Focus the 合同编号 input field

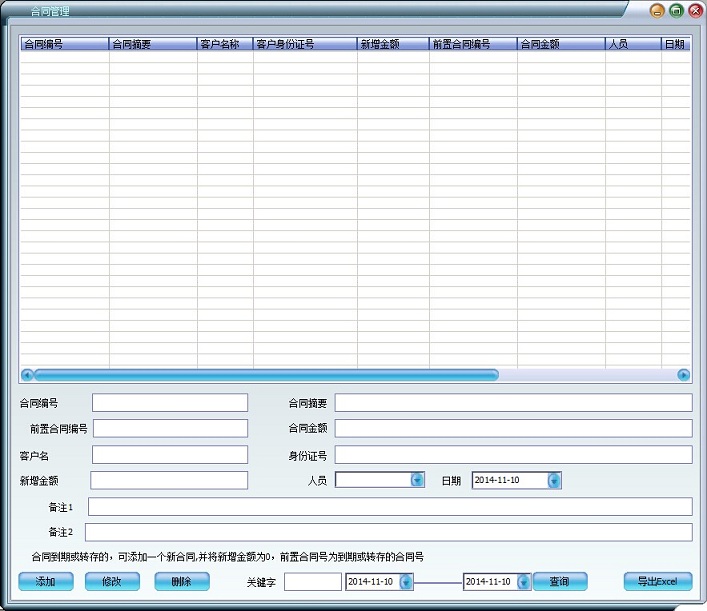pyautogui.click(x=169, y=403)
